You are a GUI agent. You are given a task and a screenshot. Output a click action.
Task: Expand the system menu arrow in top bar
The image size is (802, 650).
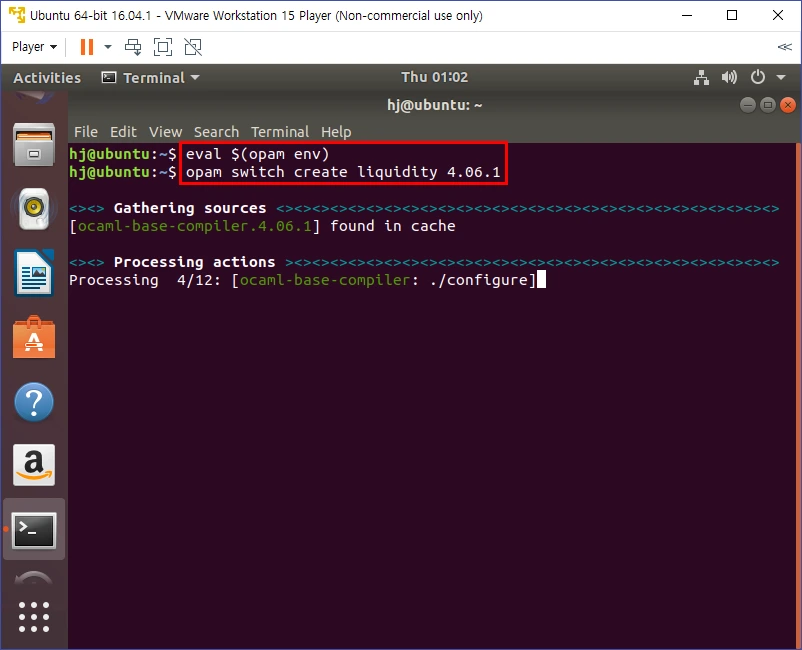point(781,78)
